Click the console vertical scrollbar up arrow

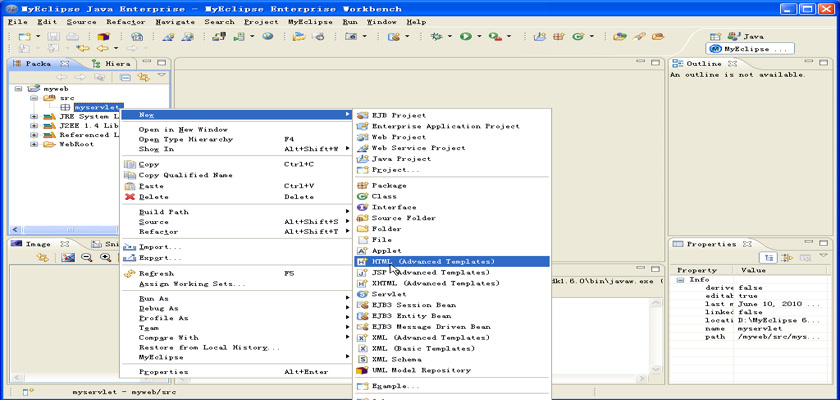pyautogui.click(x=656, y=303)
